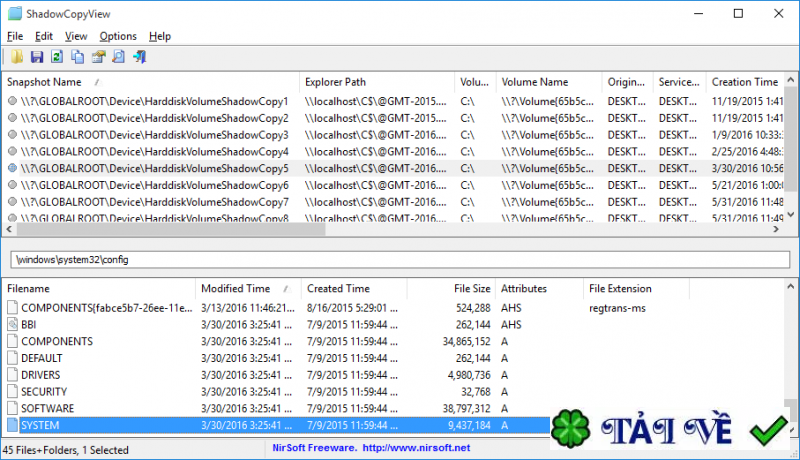Select snapshot HarddiskVolumeShadowCopy2 row

pos(393,118)
